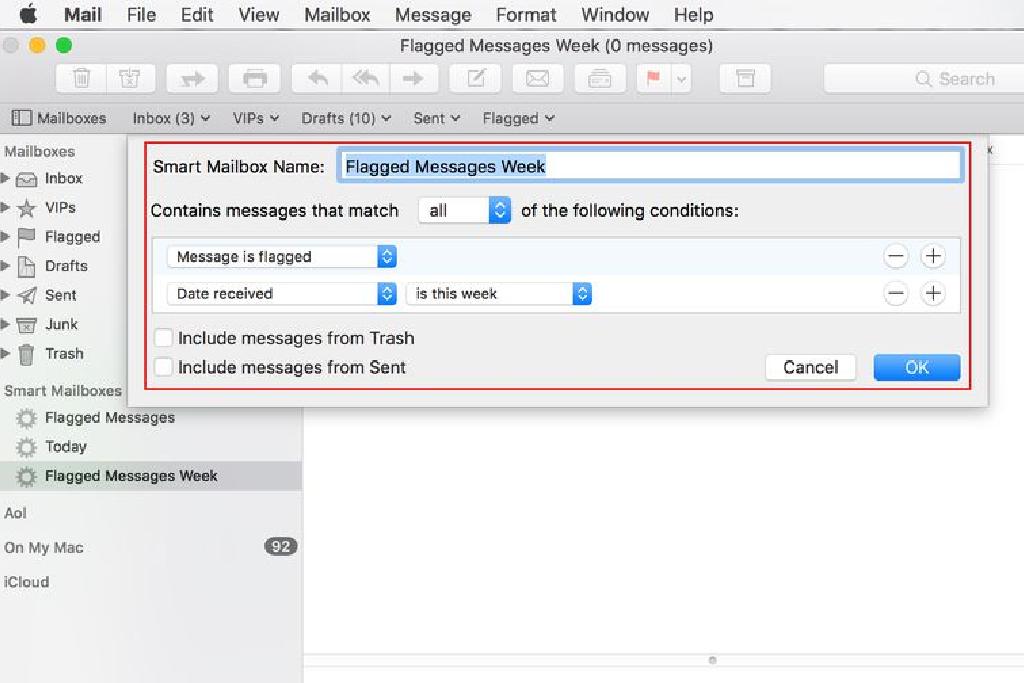Open the Mailbox menu
Image resolution: width=1024 pixels, height=683 pixels.
point(337,14)
